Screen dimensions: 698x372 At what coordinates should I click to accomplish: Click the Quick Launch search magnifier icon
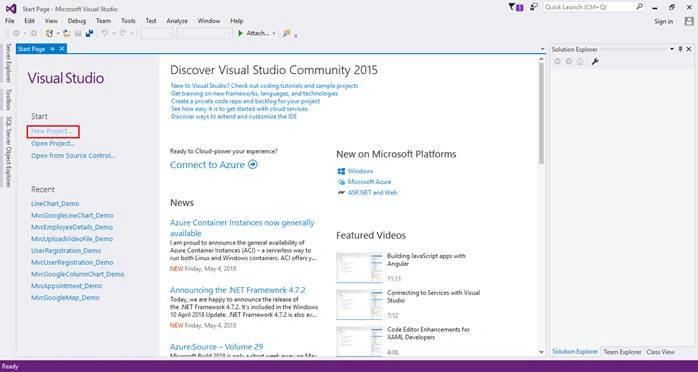[x=640, y=7]
